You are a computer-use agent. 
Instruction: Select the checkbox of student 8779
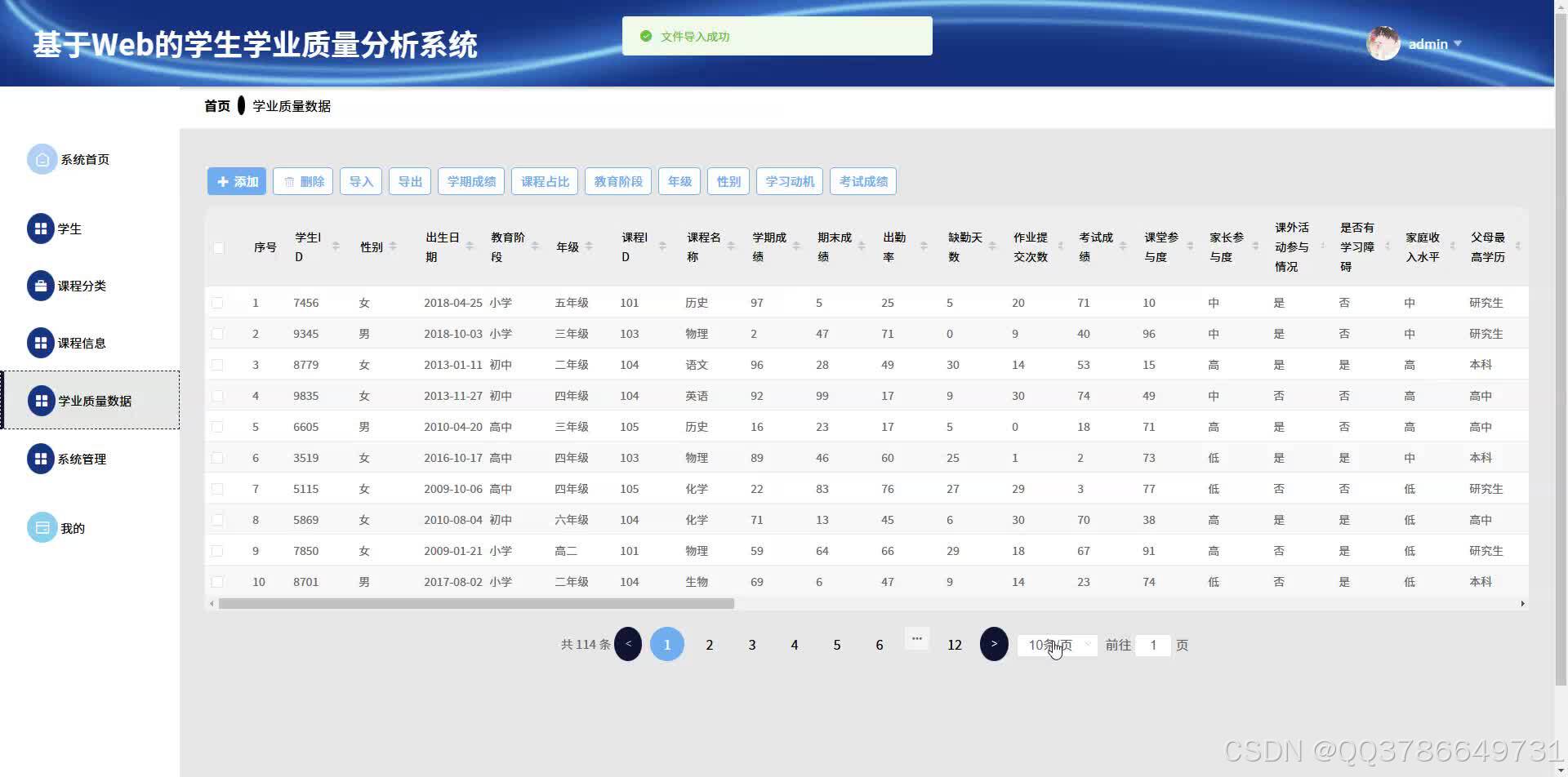coord(217,365)
